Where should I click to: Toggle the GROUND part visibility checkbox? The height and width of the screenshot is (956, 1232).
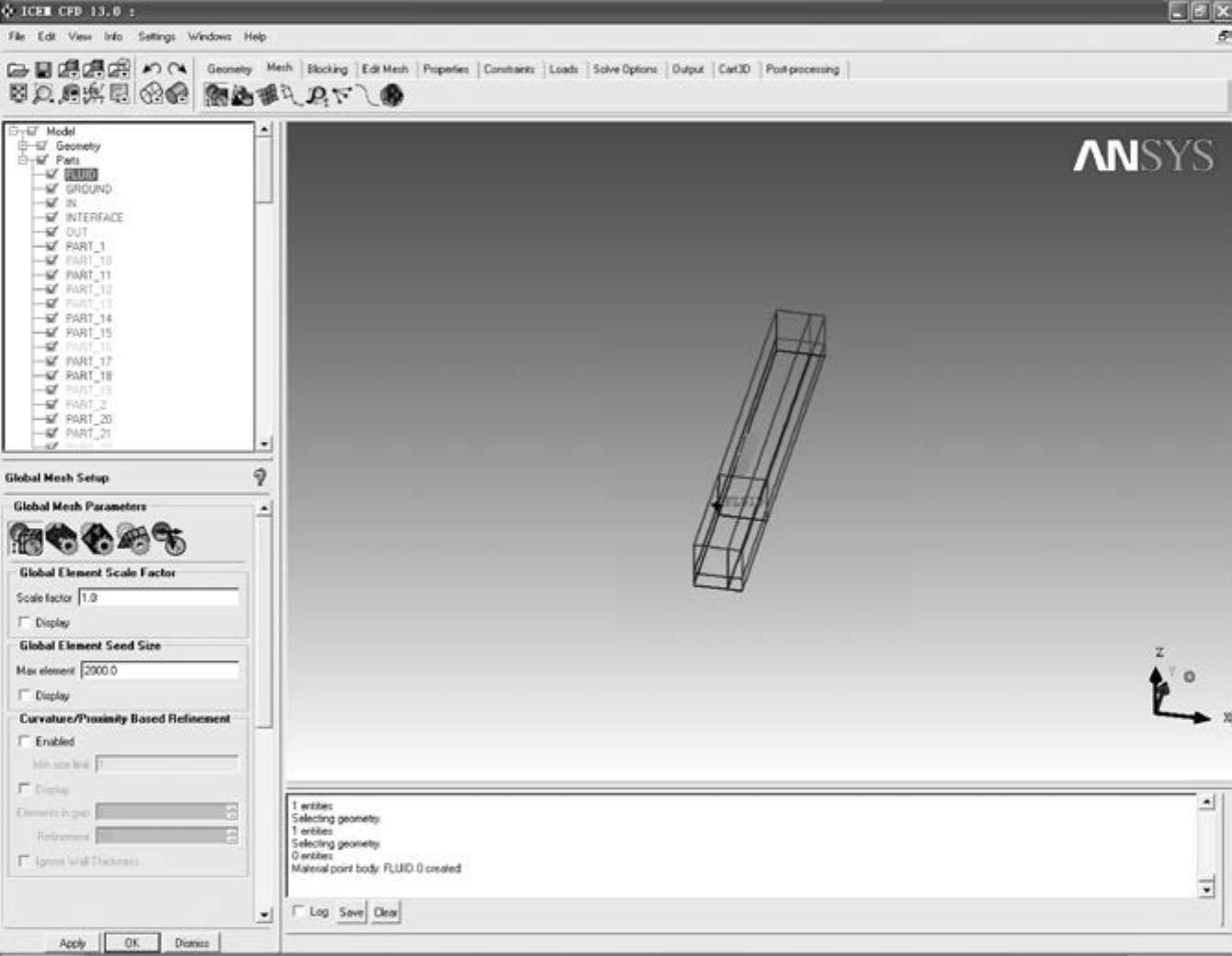(51, 188)
